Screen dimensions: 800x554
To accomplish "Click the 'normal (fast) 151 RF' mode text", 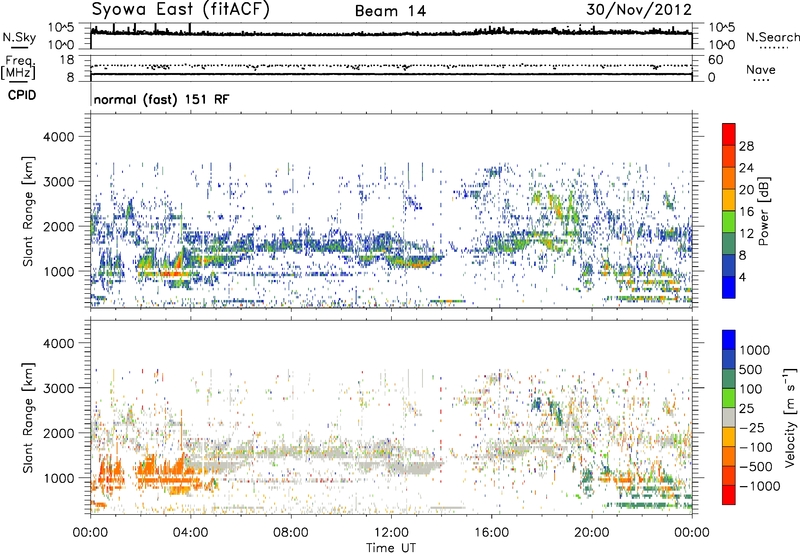I will pos(161,99).
